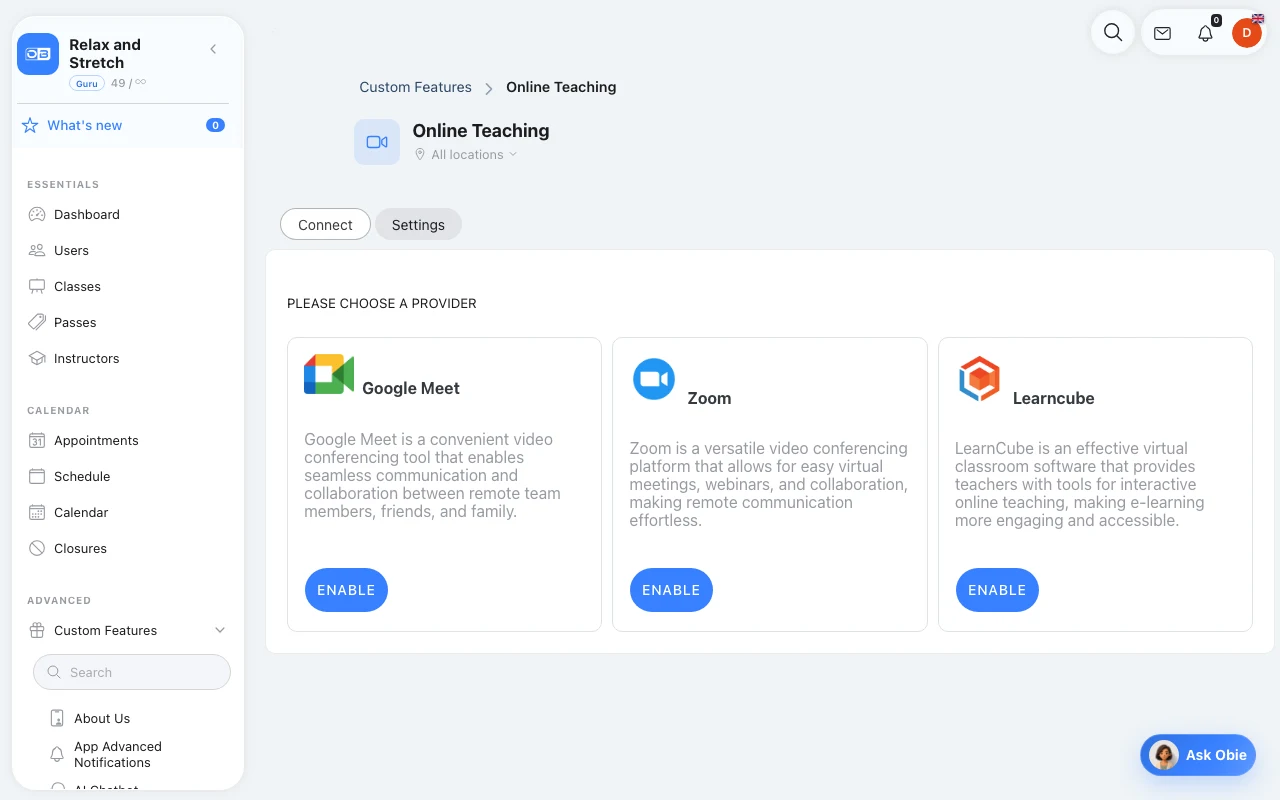The height and width of the screenshot is (800, 1280).
Task: Enable the Google Meet provider
Action: pos(346,590)
